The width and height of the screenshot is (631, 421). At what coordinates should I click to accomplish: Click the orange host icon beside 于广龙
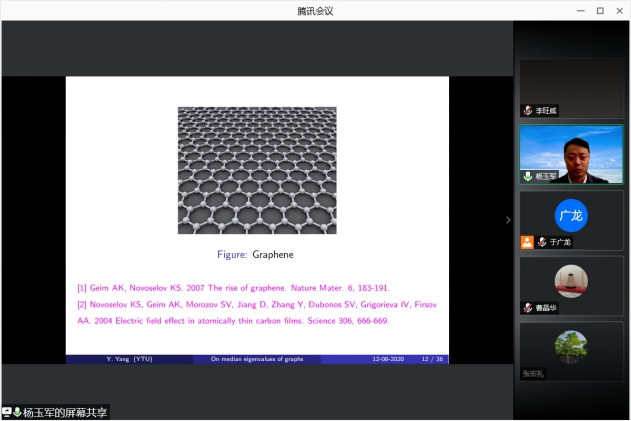527,242
